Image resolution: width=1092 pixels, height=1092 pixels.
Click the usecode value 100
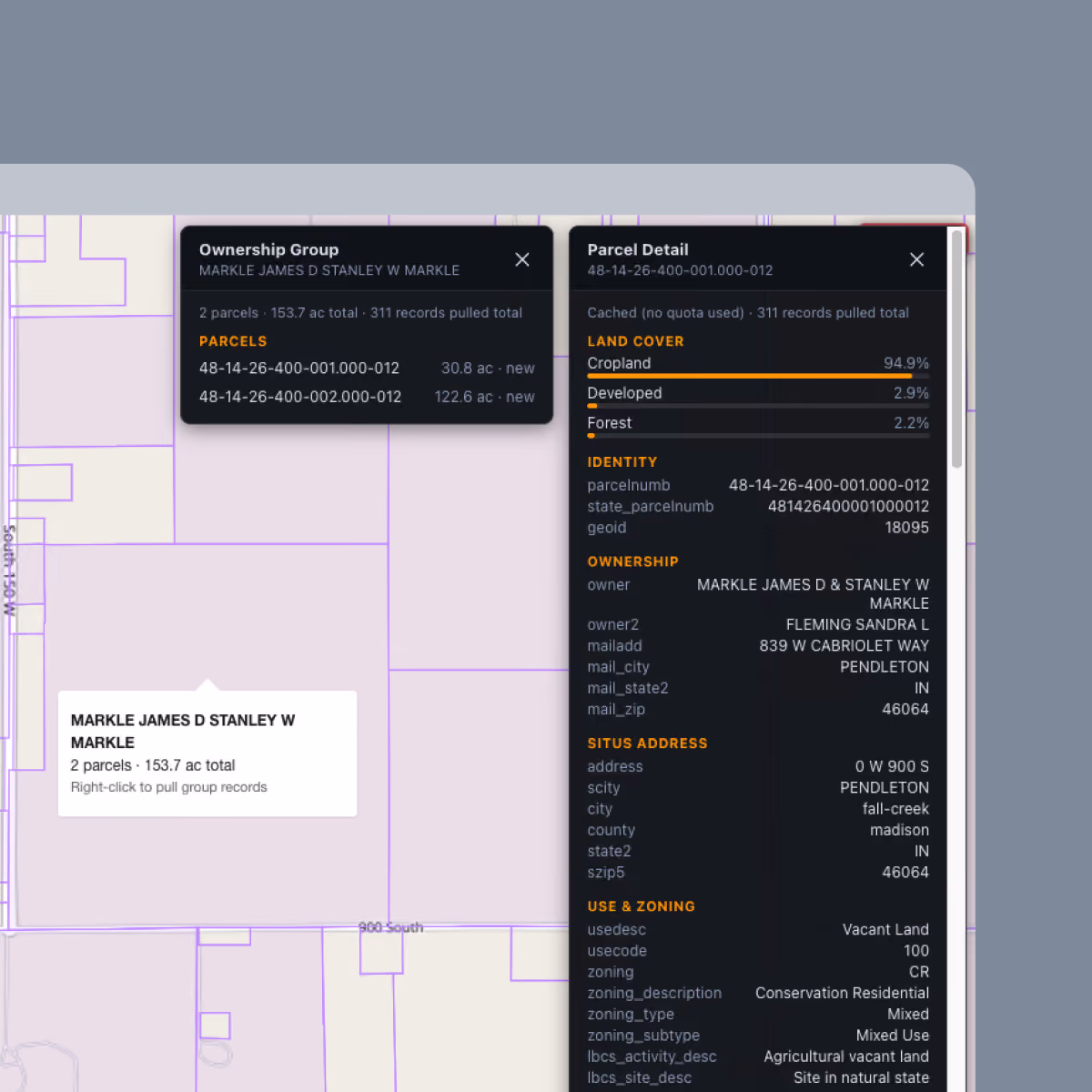point(916,951)
